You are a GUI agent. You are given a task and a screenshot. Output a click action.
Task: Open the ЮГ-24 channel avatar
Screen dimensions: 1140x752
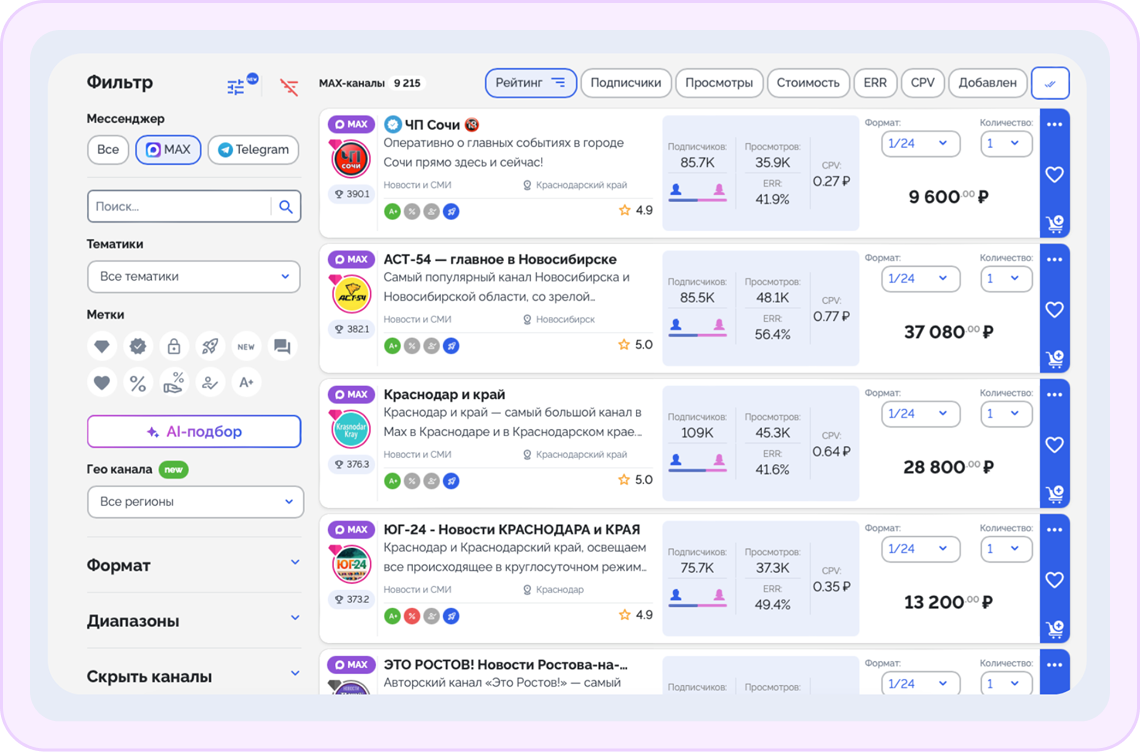click(x=351, y=564)
